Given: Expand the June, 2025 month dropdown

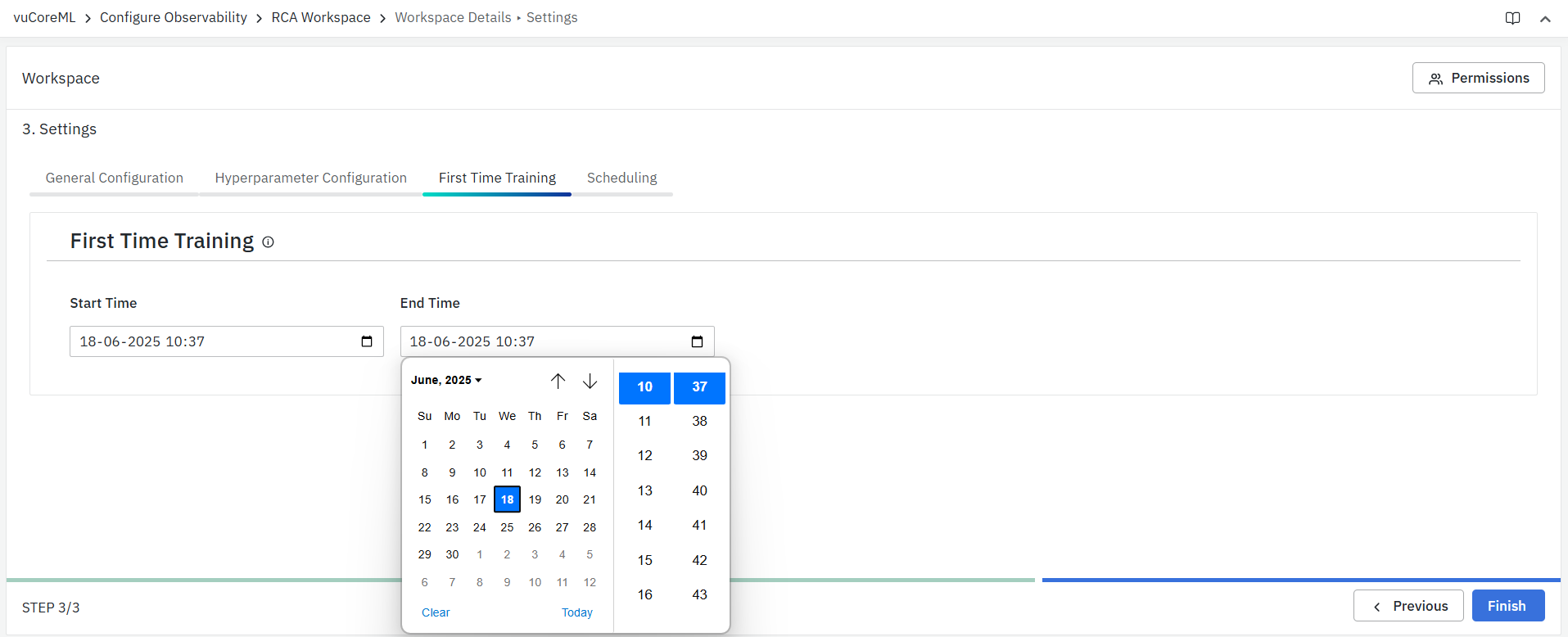Looking at the screenshot, I should [446, 380].
